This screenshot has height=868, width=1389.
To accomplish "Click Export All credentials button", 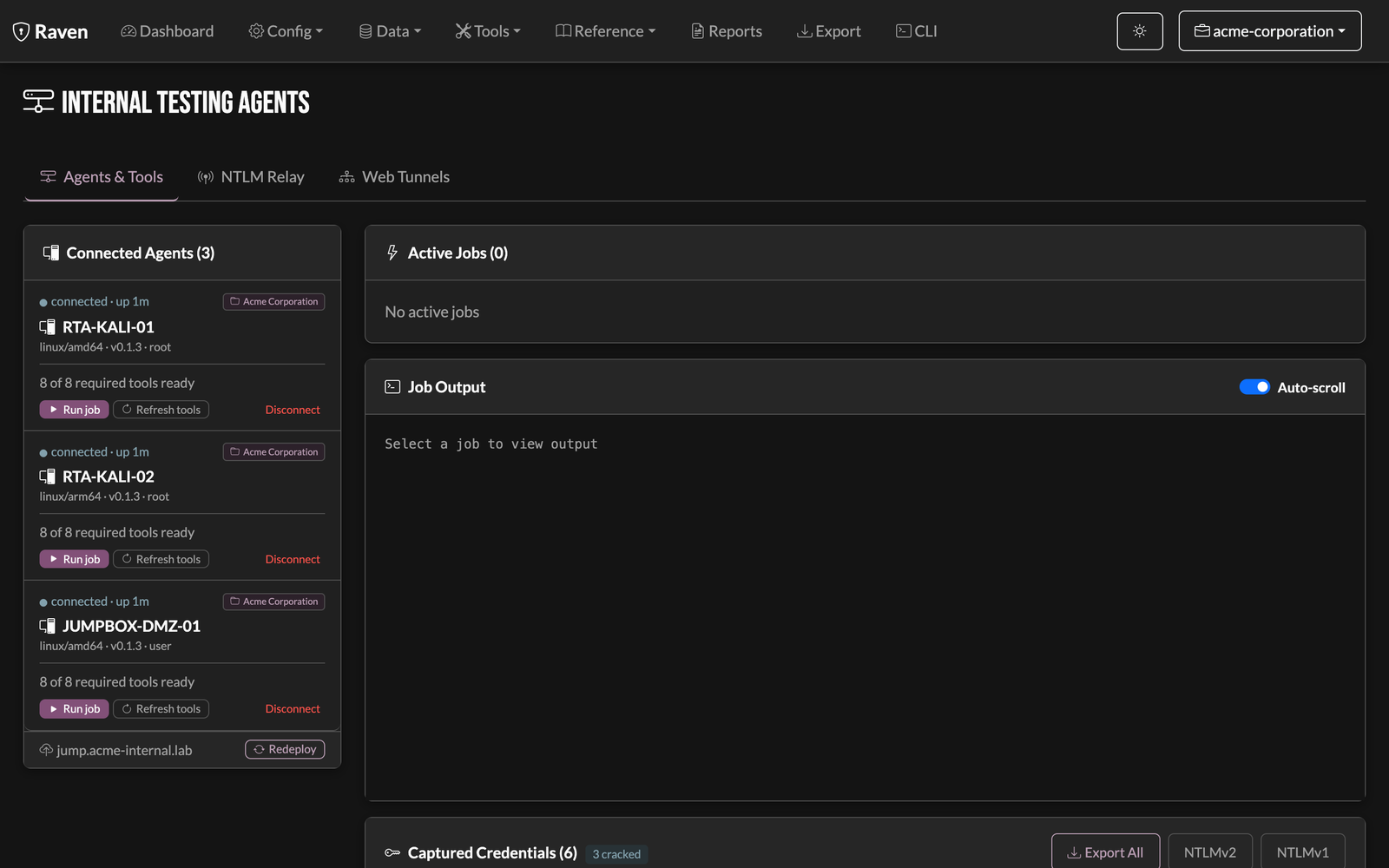I will [x=1104, y=852].
